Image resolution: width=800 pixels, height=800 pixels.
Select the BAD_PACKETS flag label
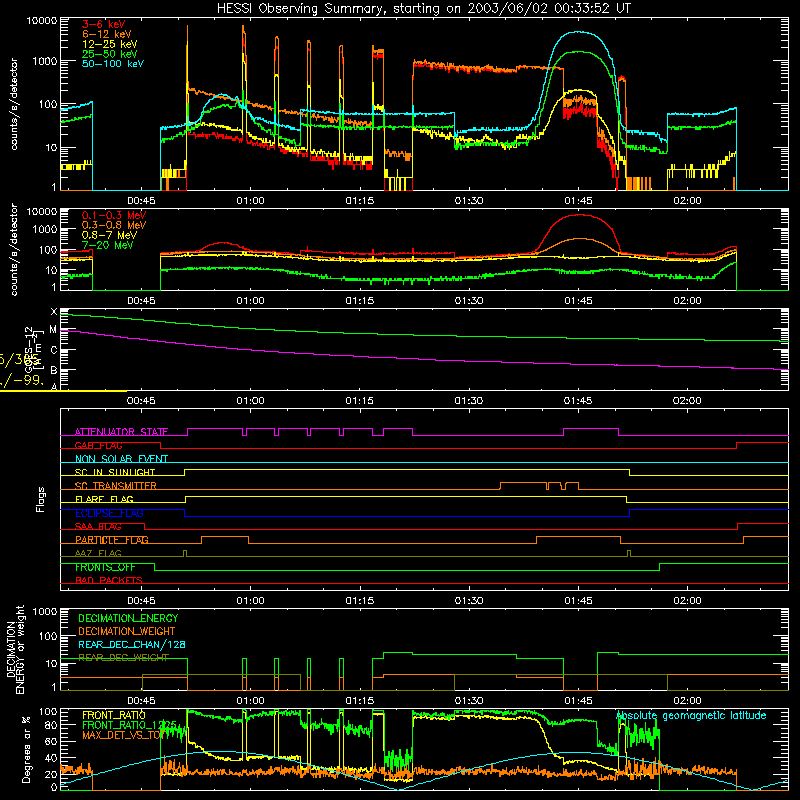109,580
